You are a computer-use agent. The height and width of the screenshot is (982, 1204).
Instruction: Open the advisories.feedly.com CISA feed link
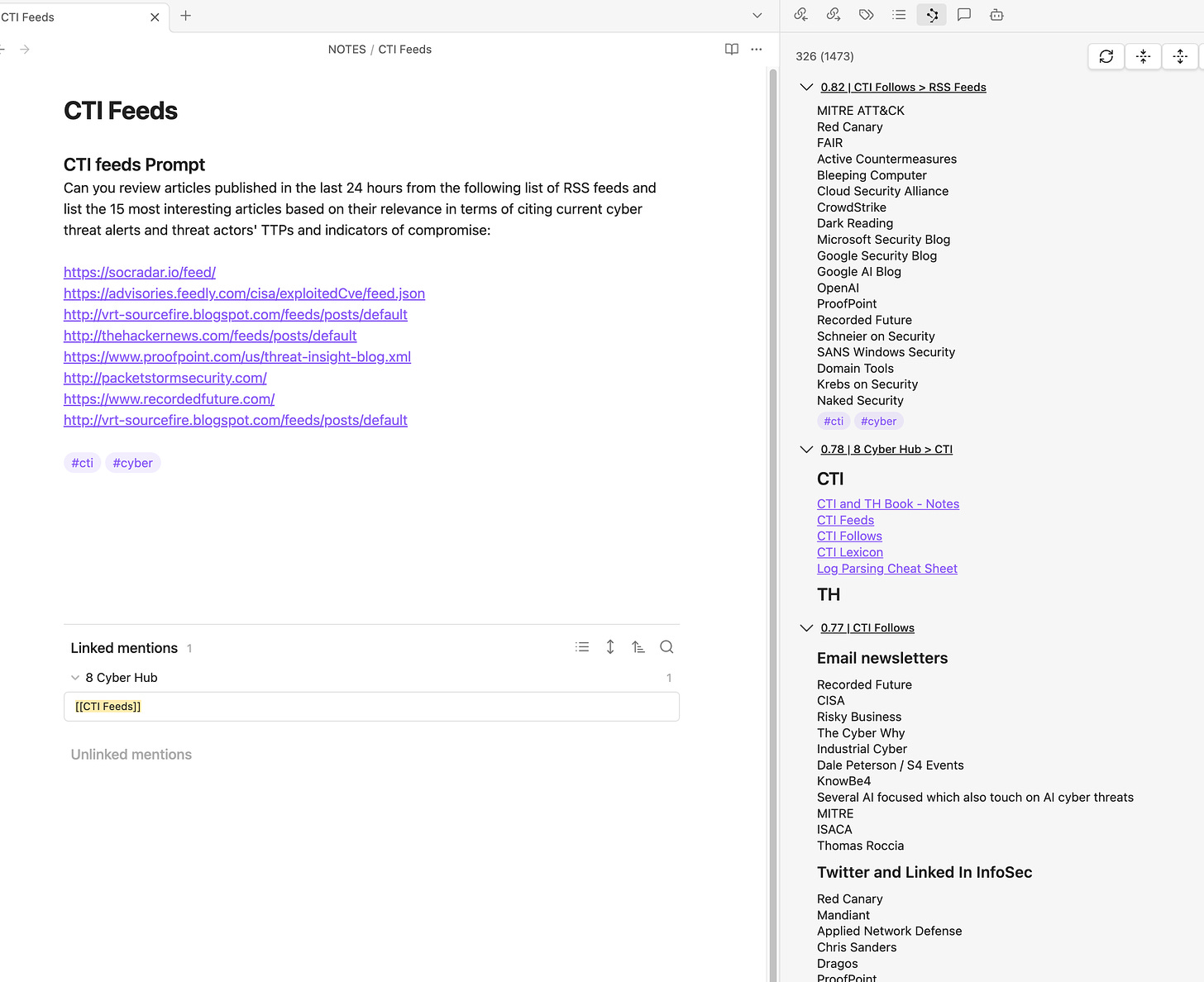coord(244,293)
